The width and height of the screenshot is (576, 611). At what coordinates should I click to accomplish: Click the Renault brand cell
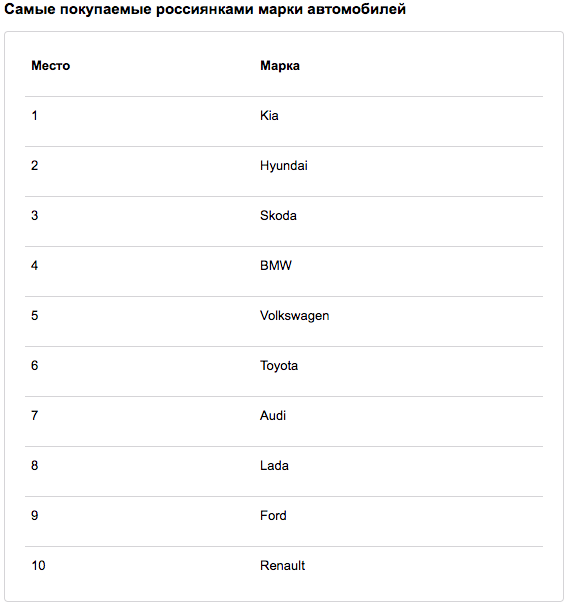point(283,565)
